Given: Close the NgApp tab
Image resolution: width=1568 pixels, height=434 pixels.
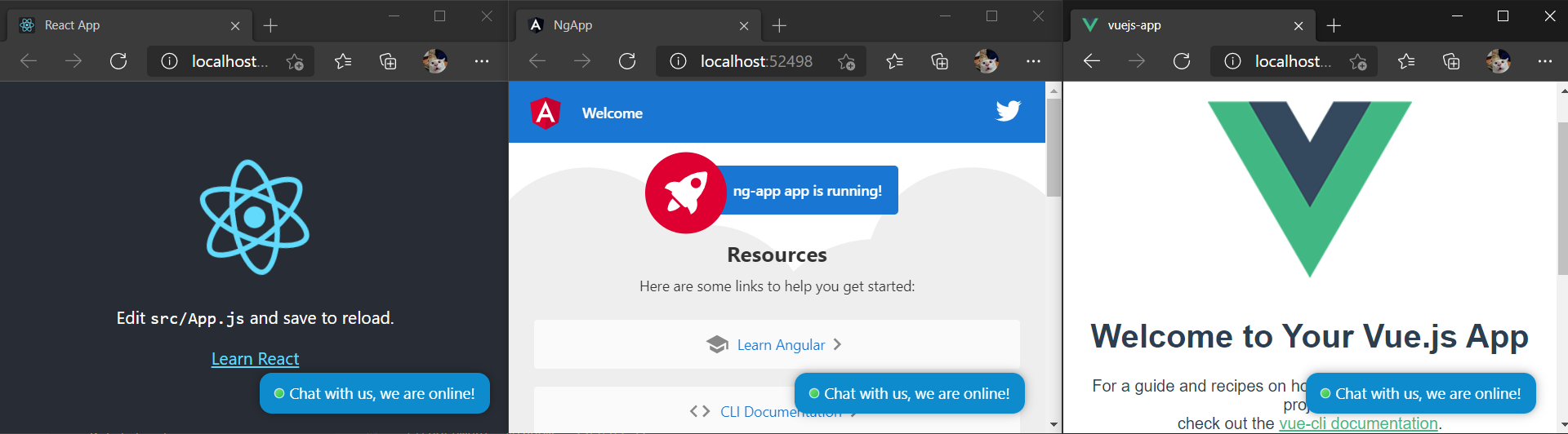Looking at the screenshot, I should [744, 26].
